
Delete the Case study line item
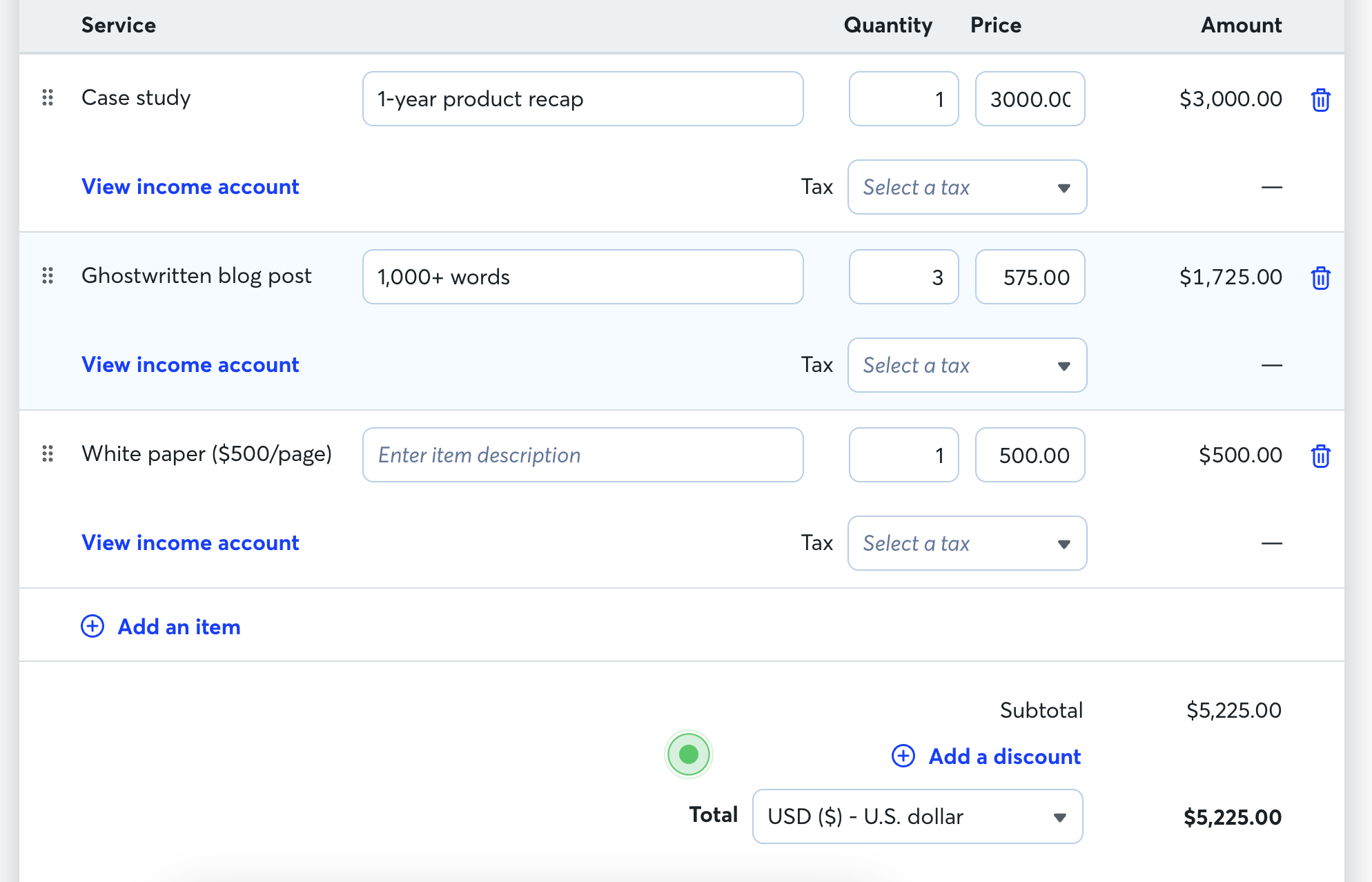(1320, 100)
